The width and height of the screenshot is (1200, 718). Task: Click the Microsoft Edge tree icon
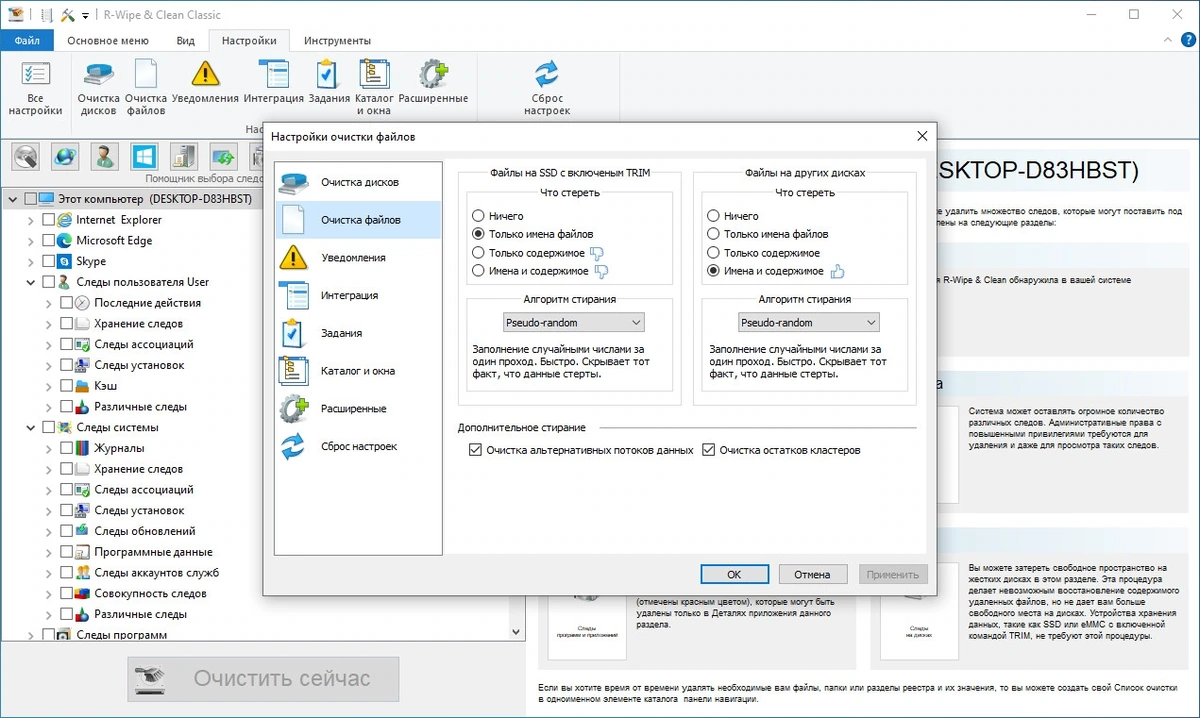click(65, 241)
